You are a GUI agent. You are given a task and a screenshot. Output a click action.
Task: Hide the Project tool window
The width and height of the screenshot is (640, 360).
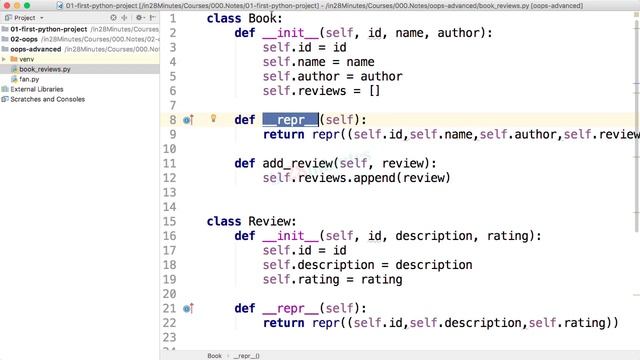pos(152,18)
